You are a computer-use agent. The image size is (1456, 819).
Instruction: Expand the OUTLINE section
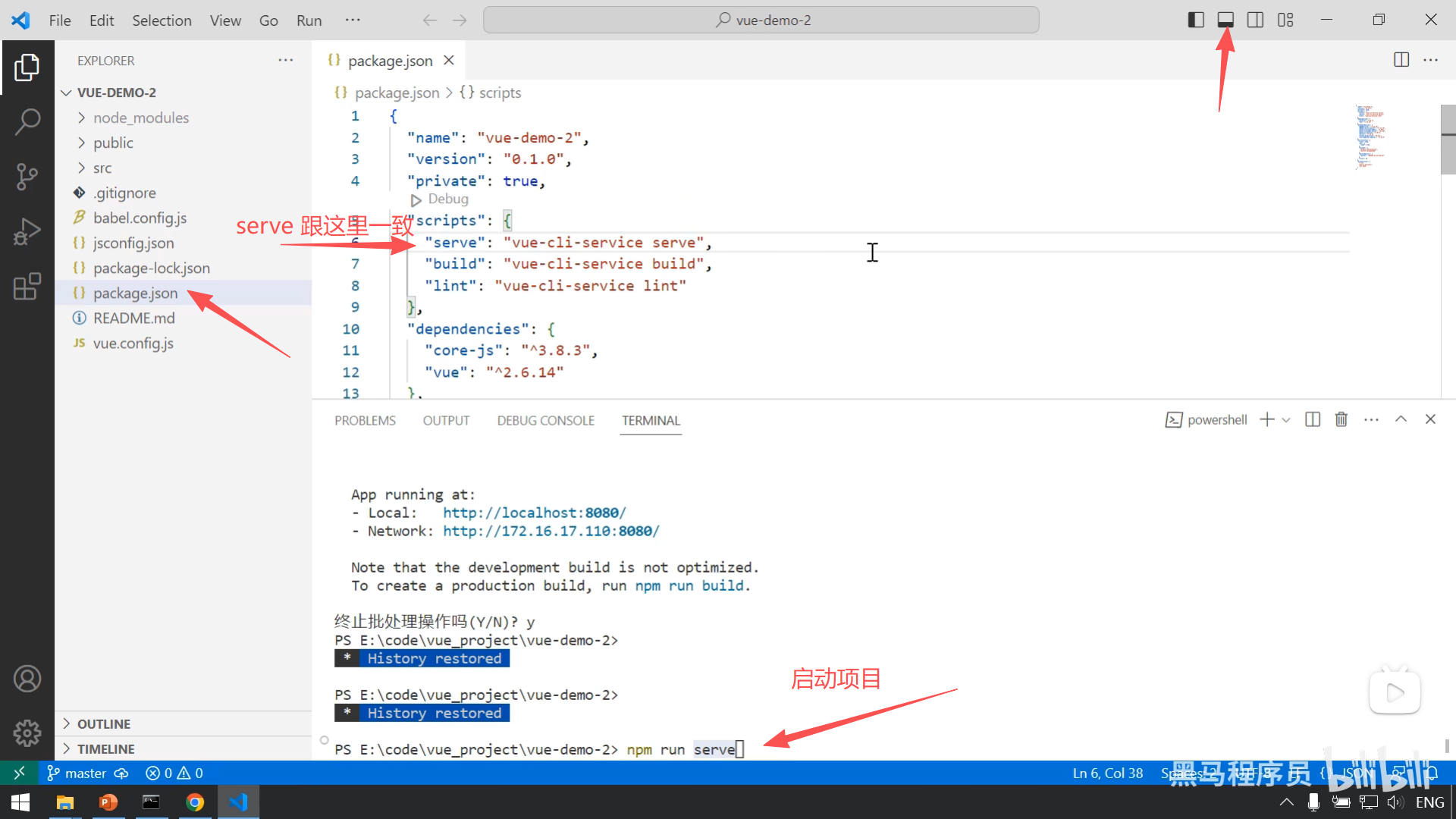click(x=104, y=723)
